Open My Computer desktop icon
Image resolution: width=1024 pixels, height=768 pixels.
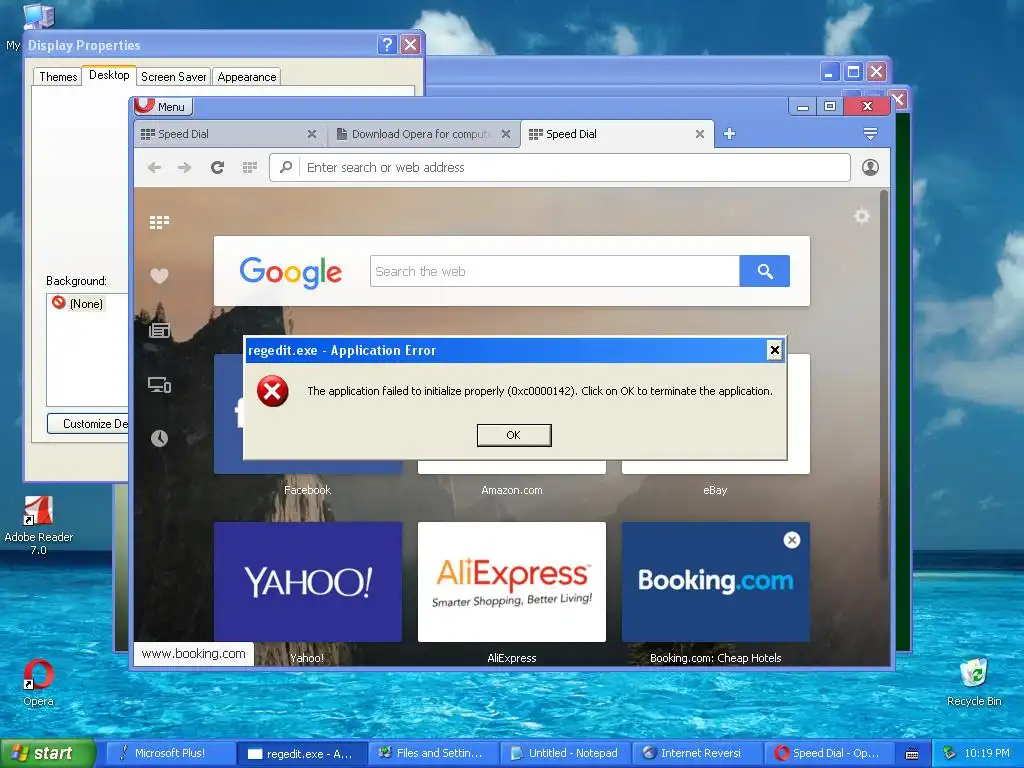click(38, 16)
